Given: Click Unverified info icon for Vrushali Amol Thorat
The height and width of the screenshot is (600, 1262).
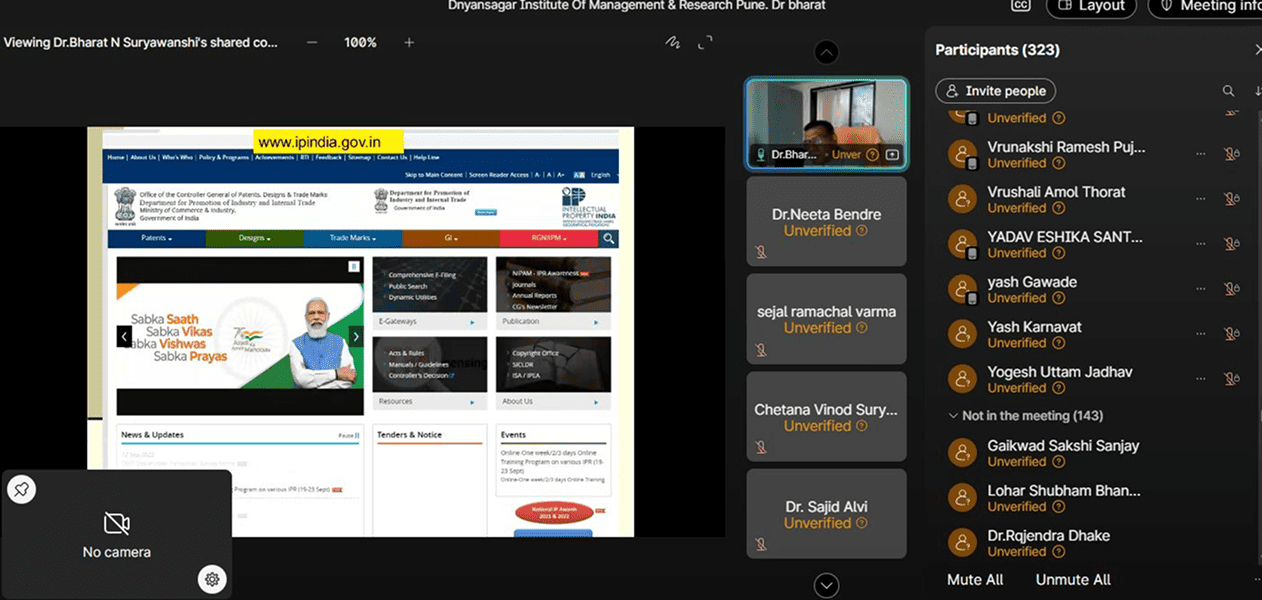Looking at the screenshot, I should [x=1059, y=208].
